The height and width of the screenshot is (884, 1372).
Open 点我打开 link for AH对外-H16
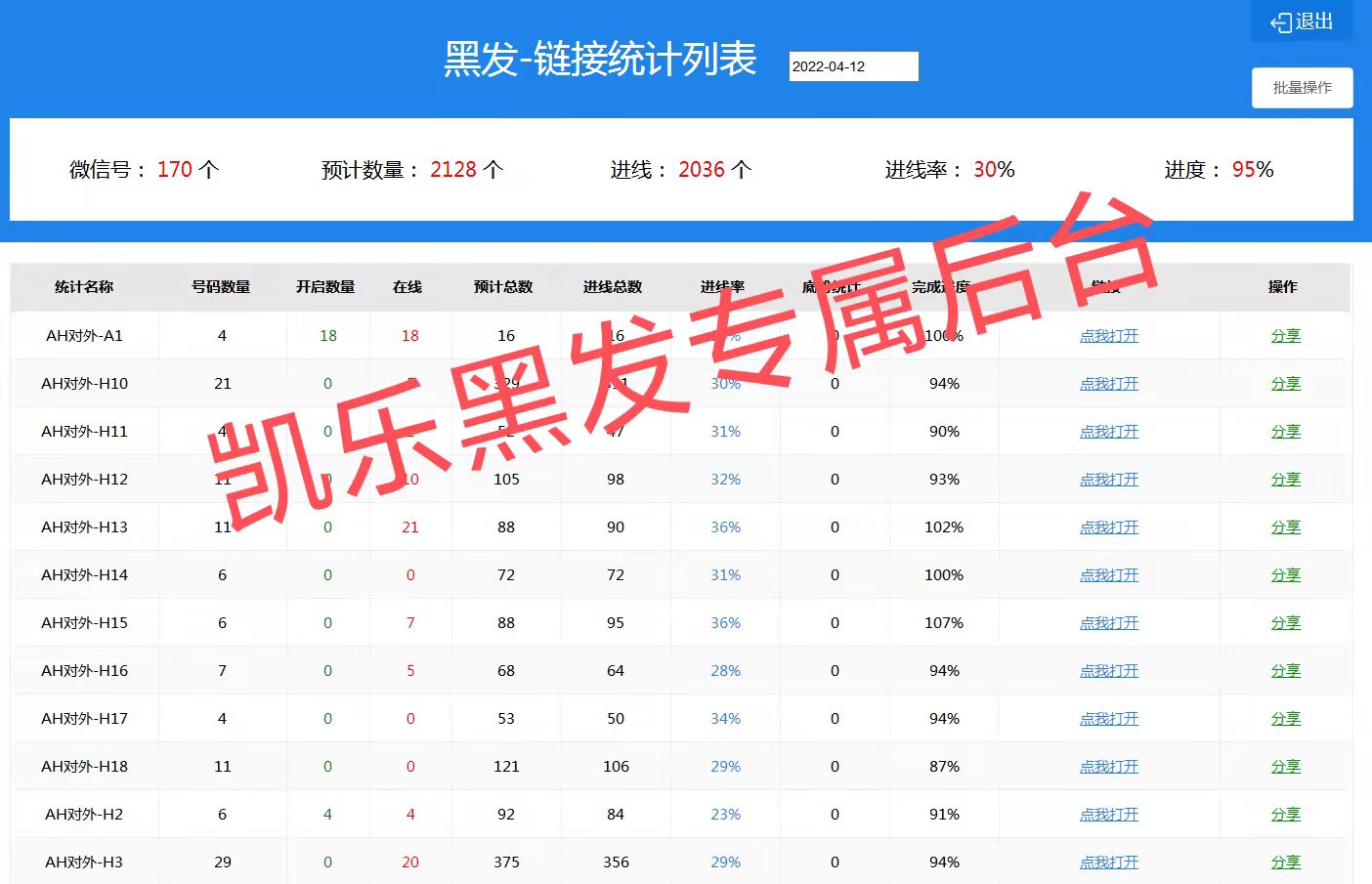[1109, 671]
